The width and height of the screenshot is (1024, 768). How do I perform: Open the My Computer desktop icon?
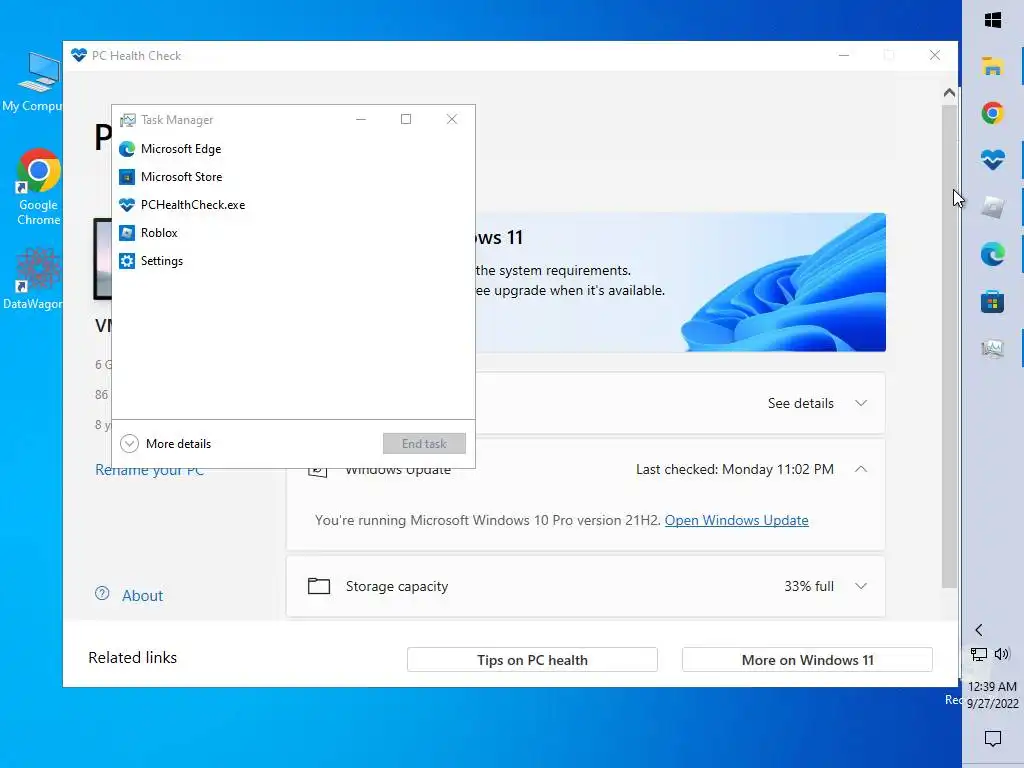[34, 82]
